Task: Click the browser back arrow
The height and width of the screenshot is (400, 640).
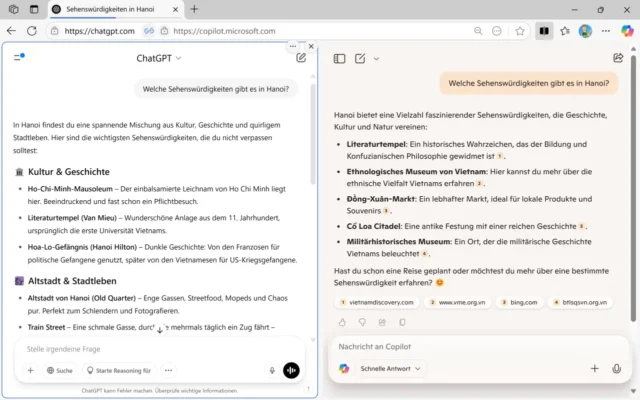Action: [11, 31]
